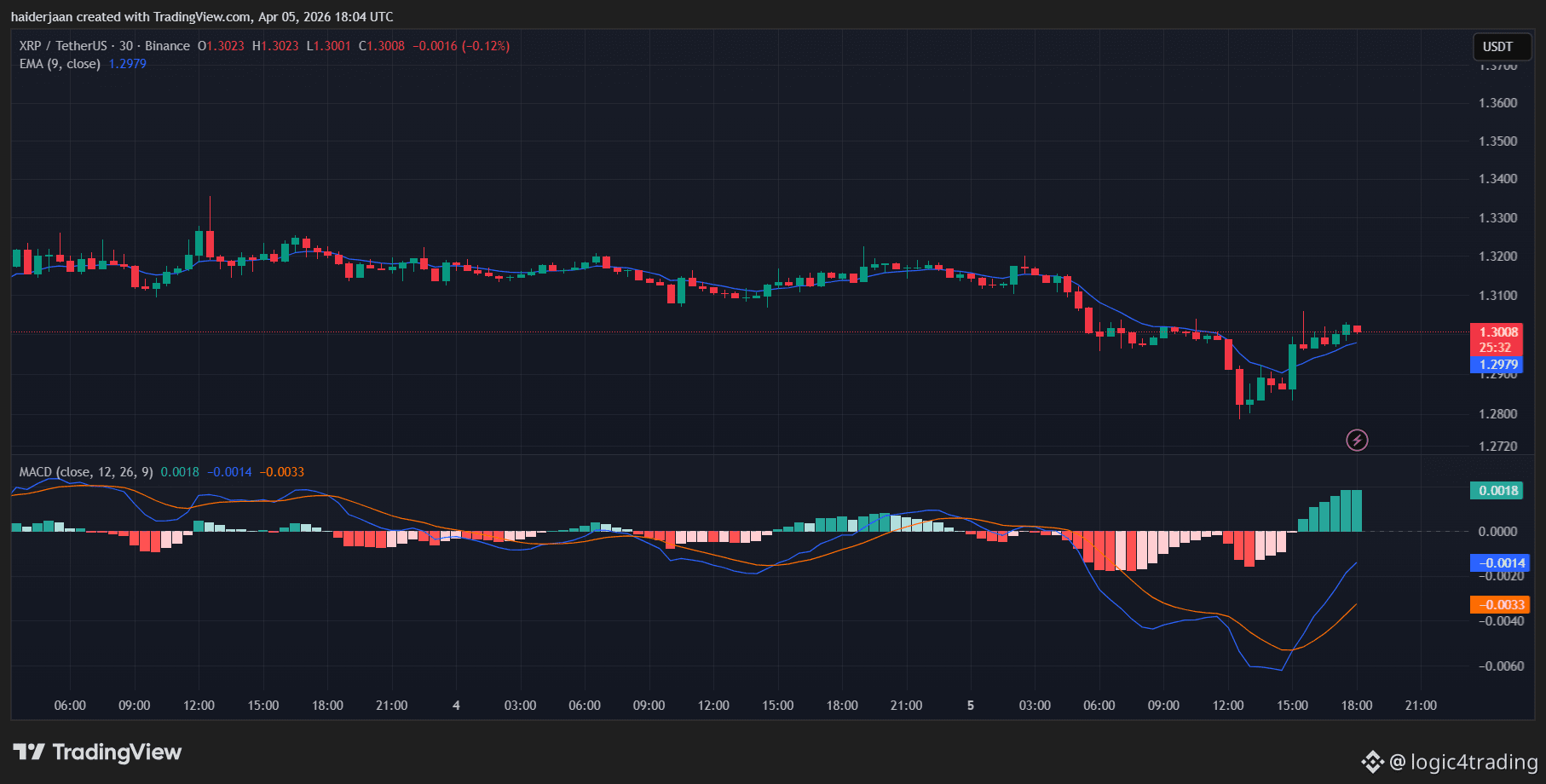The image size is (1546, 784).
Task: Click the 1.3600 price scale label
Action: click(1498, 103)
